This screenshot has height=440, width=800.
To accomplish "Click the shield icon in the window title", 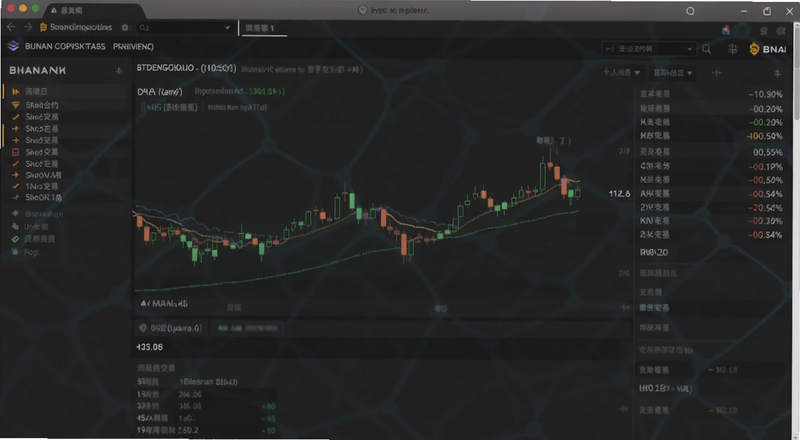I will (x=362, y=10).
